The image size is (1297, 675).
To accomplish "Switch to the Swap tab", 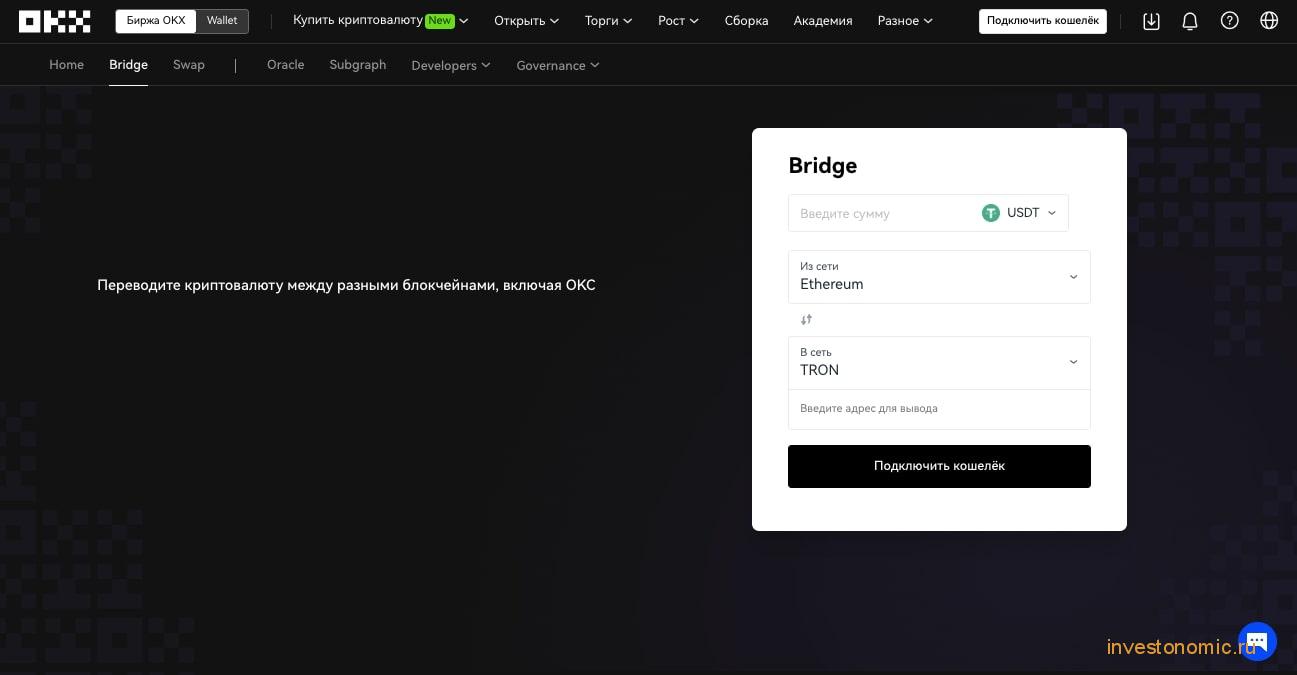I will [189, 65].
